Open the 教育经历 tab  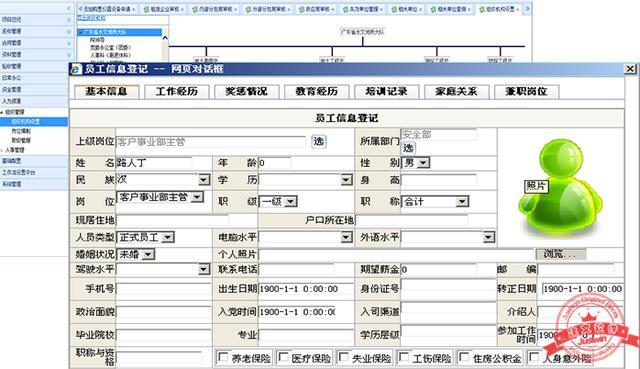[316, 91]
